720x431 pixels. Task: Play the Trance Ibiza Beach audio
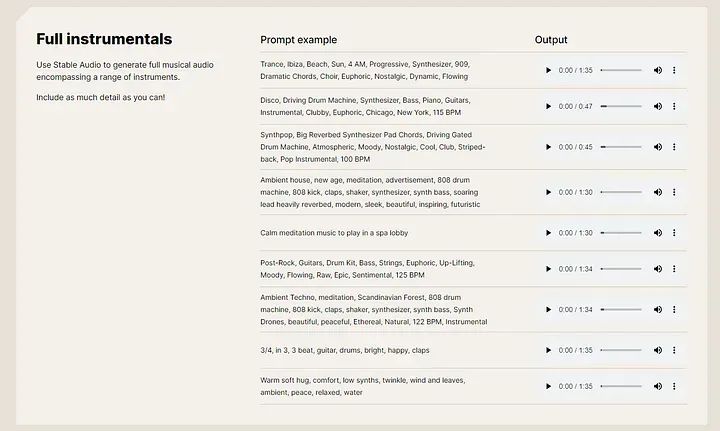tap(548, 70)
